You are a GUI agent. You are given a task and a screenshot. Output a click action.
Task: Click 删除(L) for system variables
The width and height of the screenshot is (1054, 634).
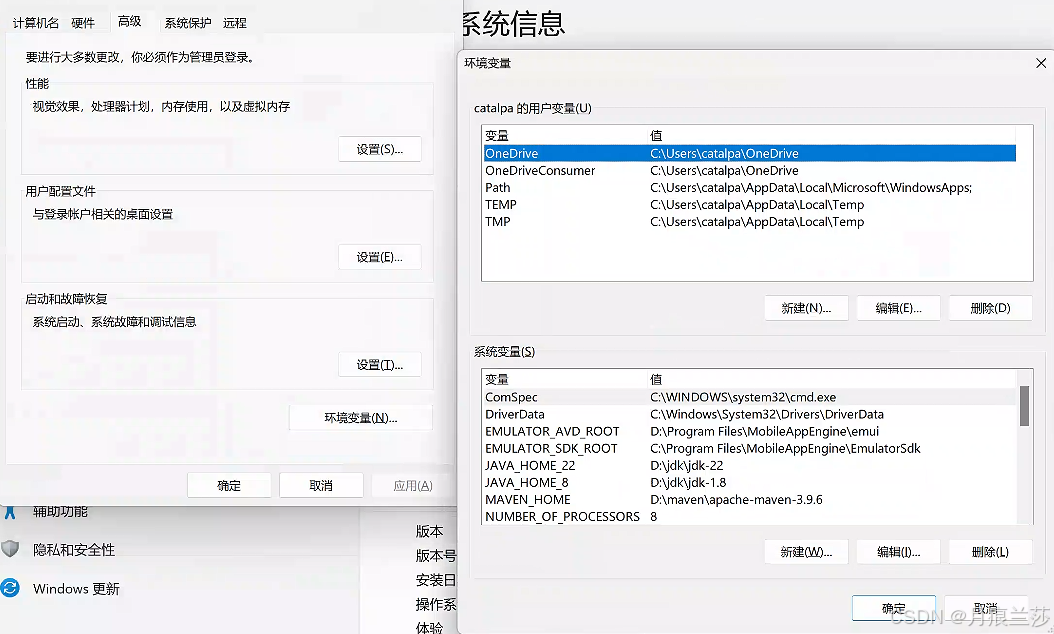[990, 552]
